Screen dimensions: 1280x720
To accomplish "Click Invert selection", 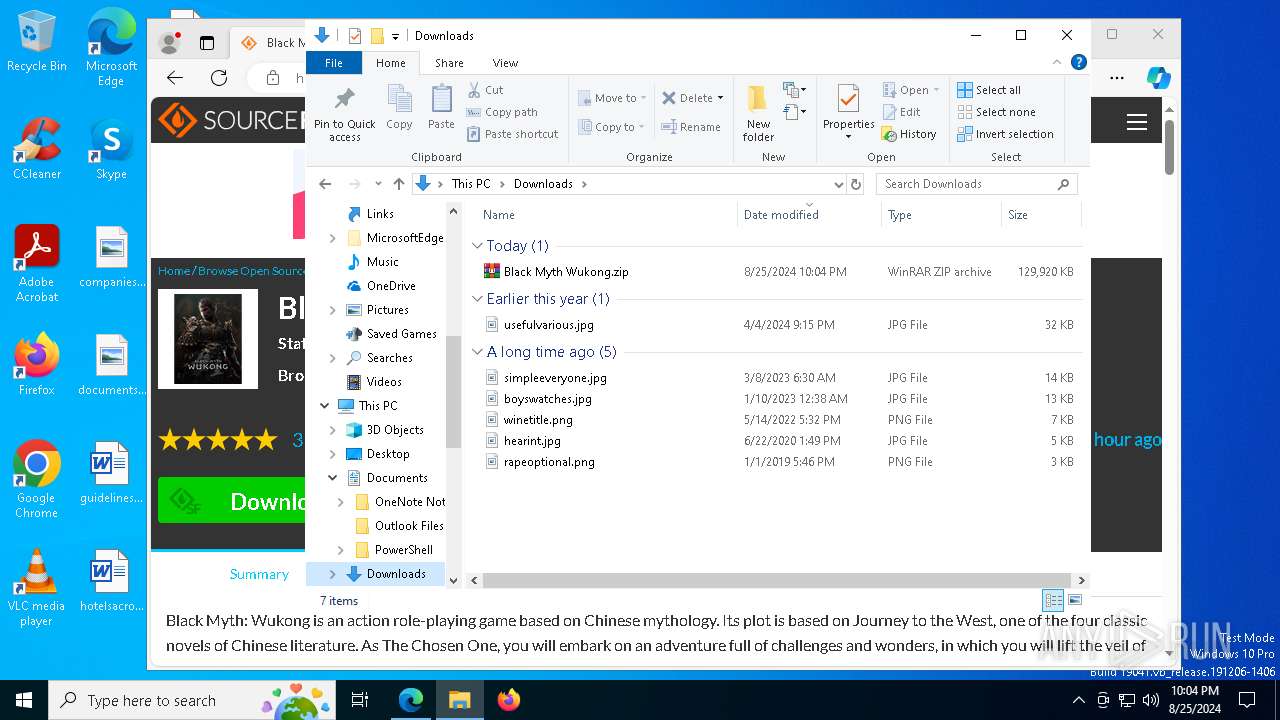I will click(1005, 134).
